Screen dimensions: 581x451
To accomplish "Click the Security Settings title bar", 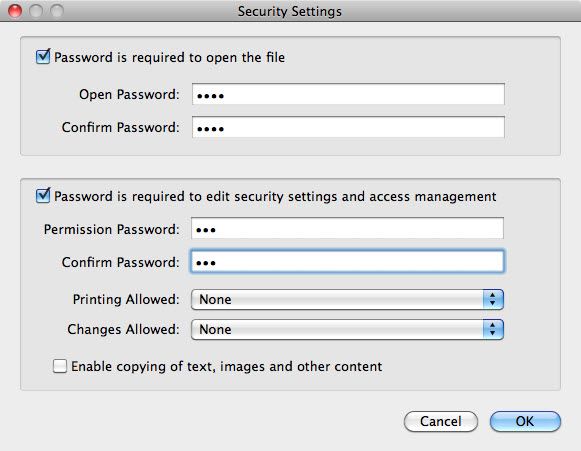I will 290,11.
